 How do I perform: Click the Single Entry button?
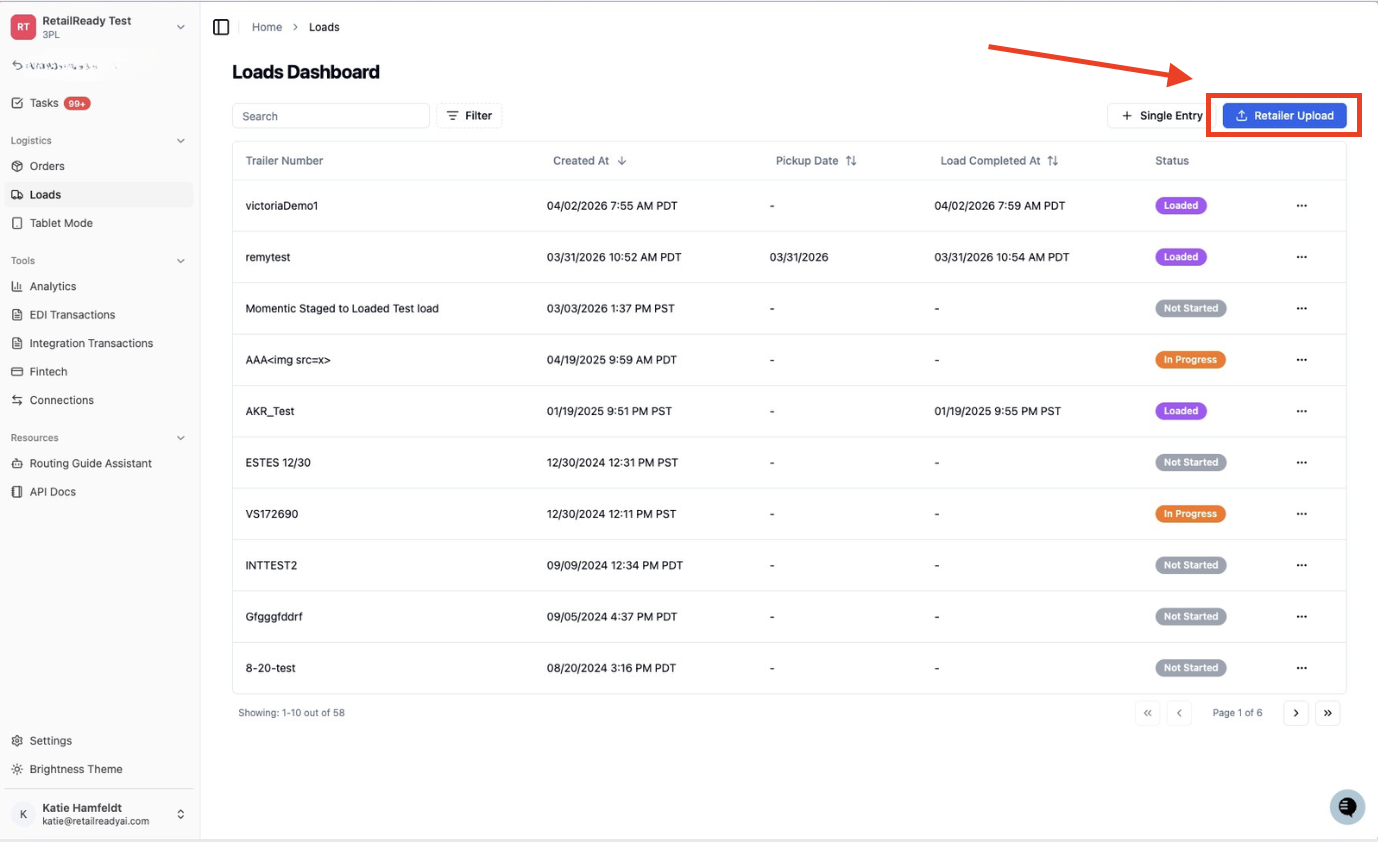pyautogui.click(x=1161, y=116)
